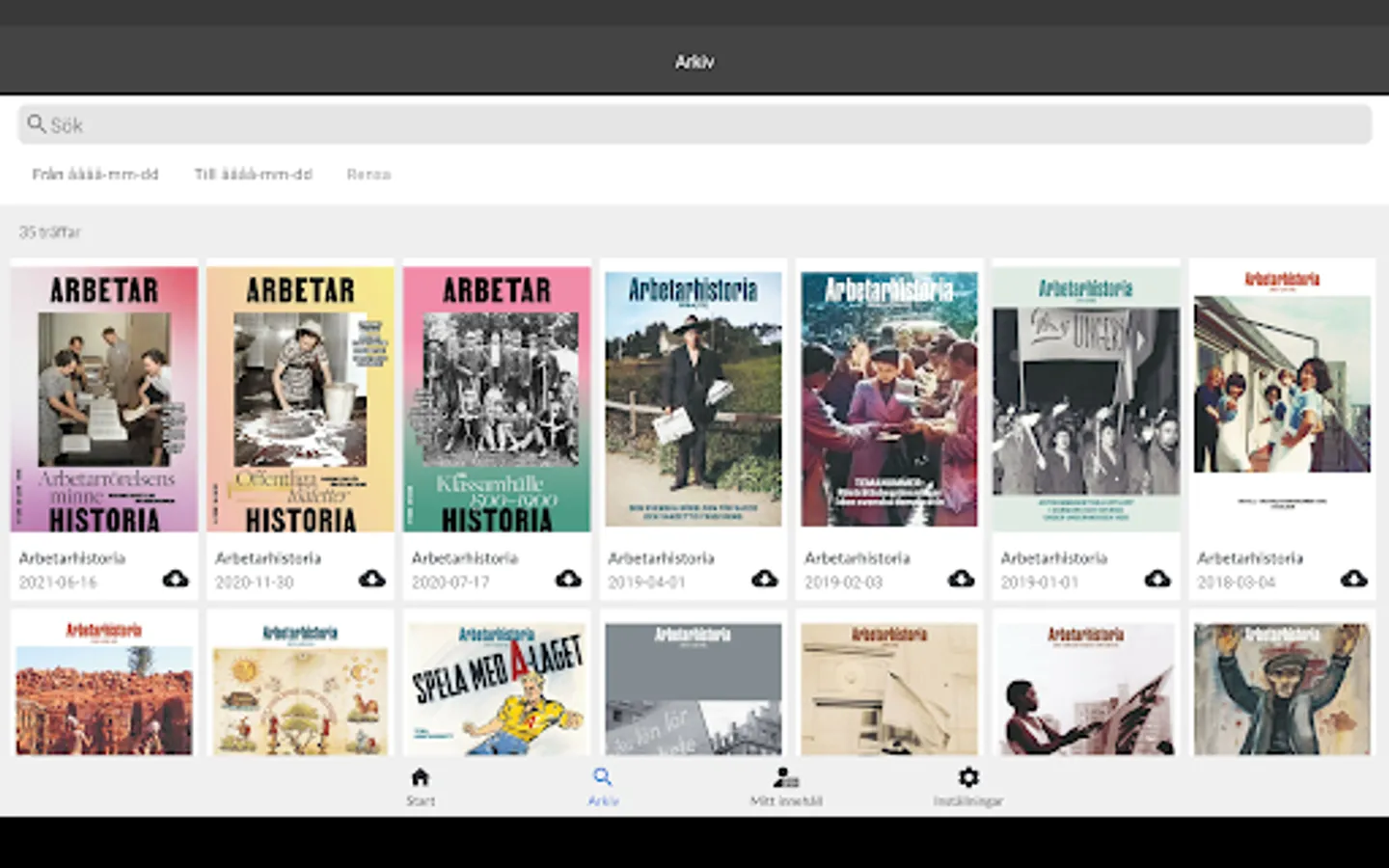Set the Till end date field
Screen dimensions: 1389x868
[254, 175]
